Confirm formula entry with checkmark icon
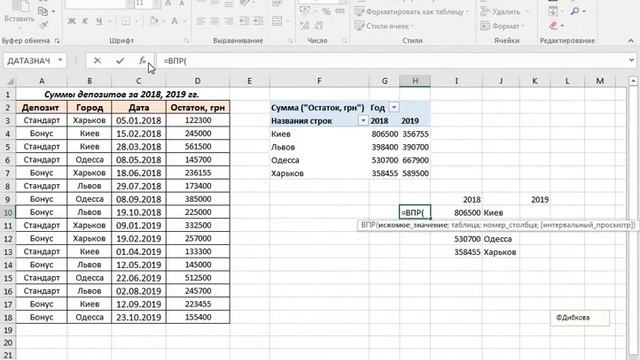 (120, 61)
